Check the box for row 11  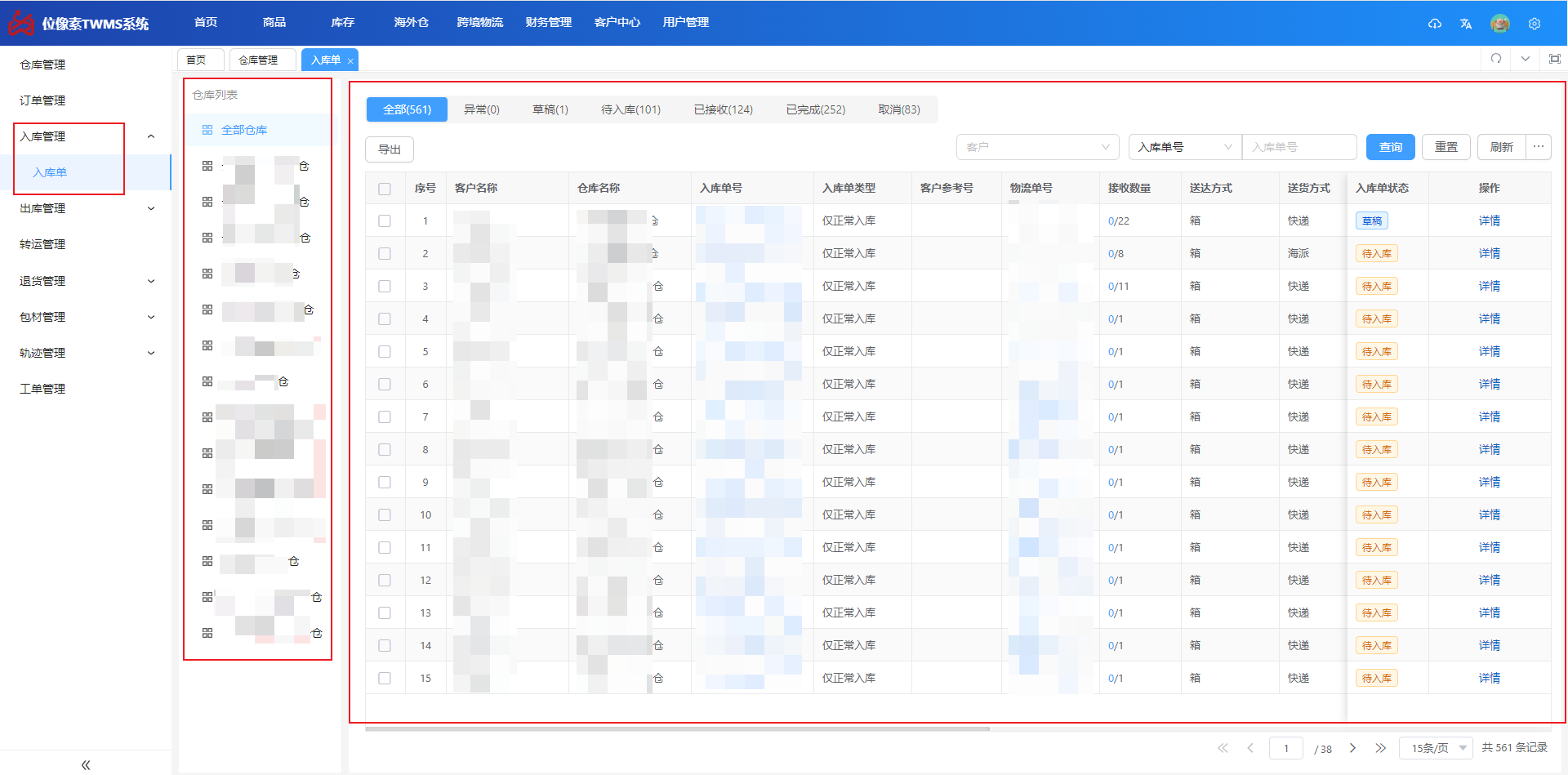point(385,548)
